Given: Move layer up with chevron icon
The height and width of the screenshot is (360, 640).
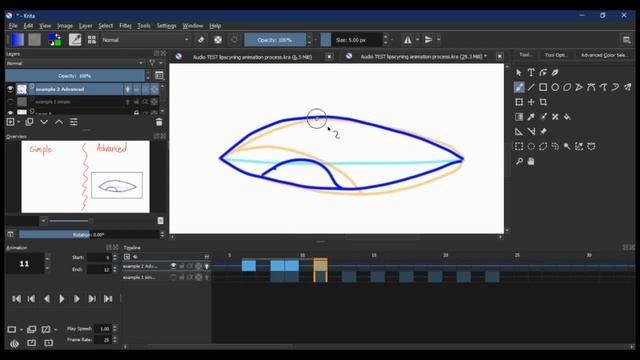Looking at the screenshot, I should 59,122.
